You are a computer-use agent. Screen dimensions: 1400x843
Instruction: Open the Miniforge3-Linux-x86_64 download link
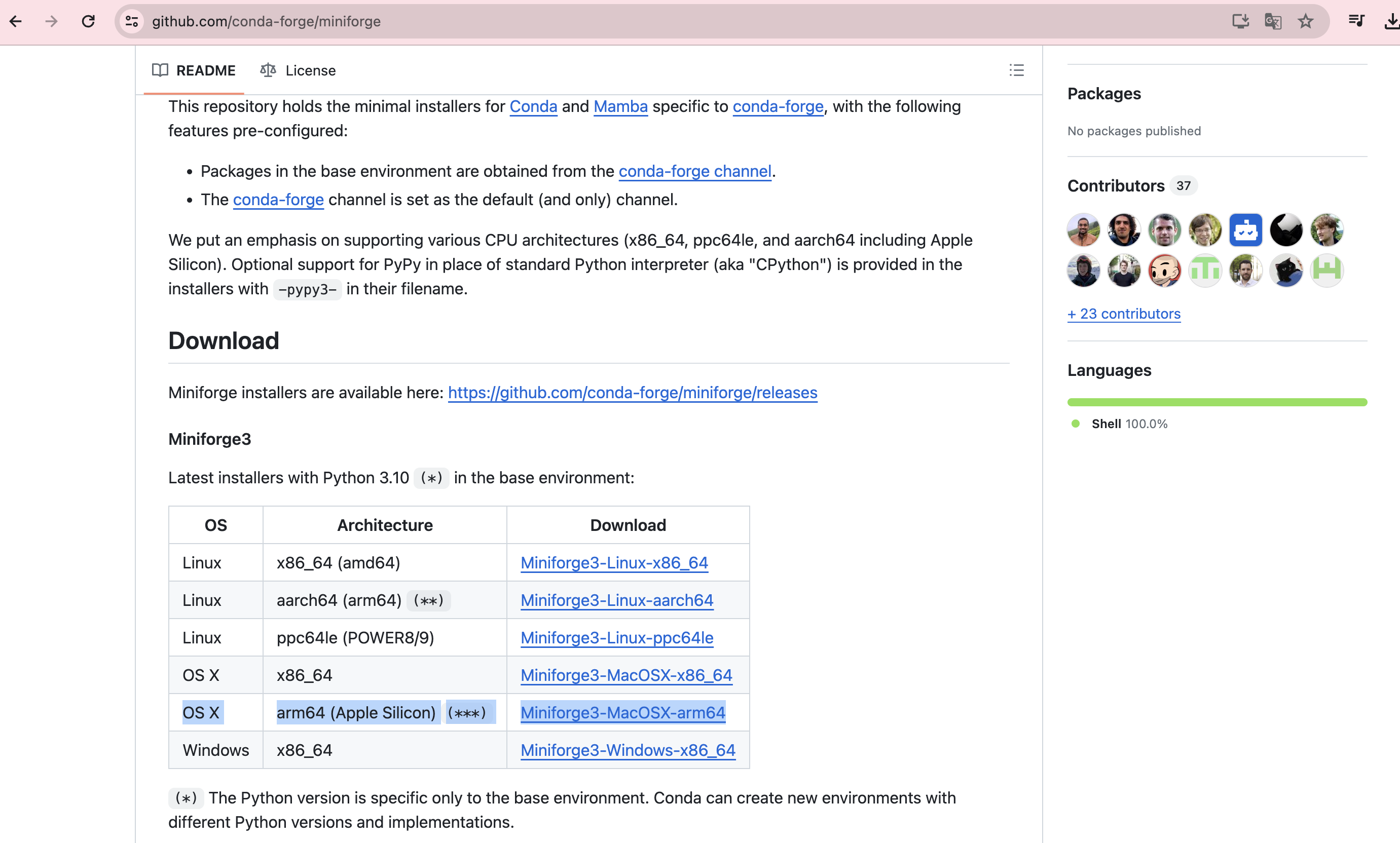click(614, 562)
